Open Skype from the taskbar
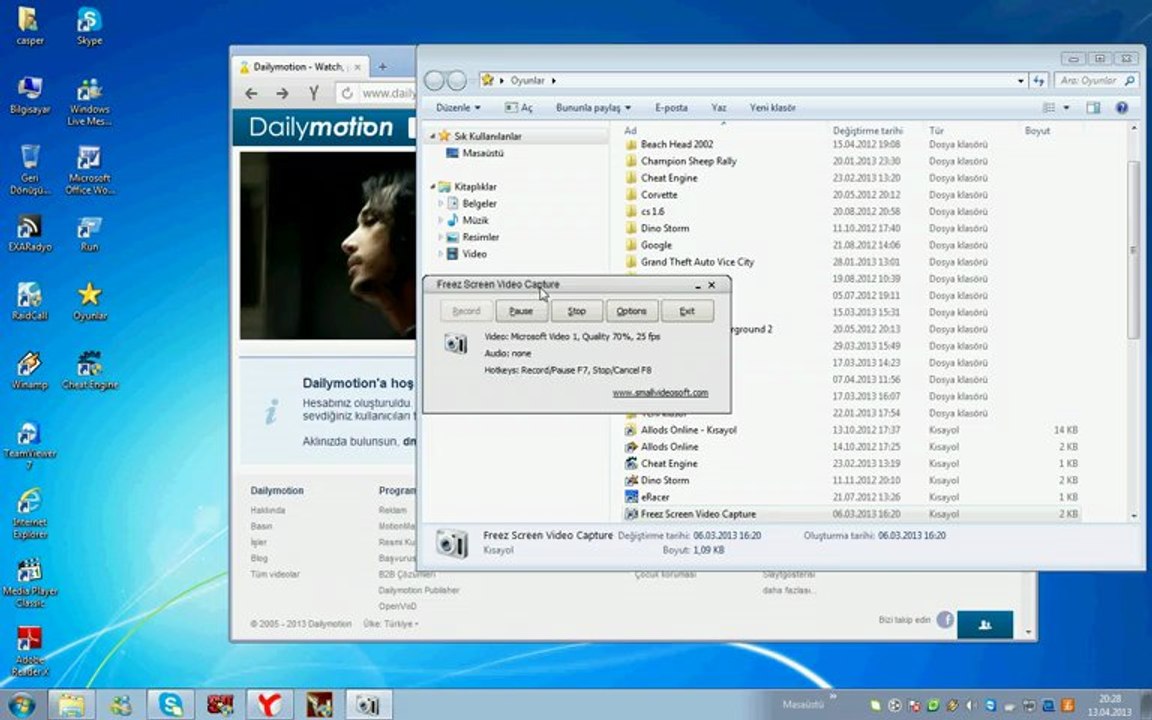Image resolution: width=1152 pixels, height=720 pixels. coord(170,705)
